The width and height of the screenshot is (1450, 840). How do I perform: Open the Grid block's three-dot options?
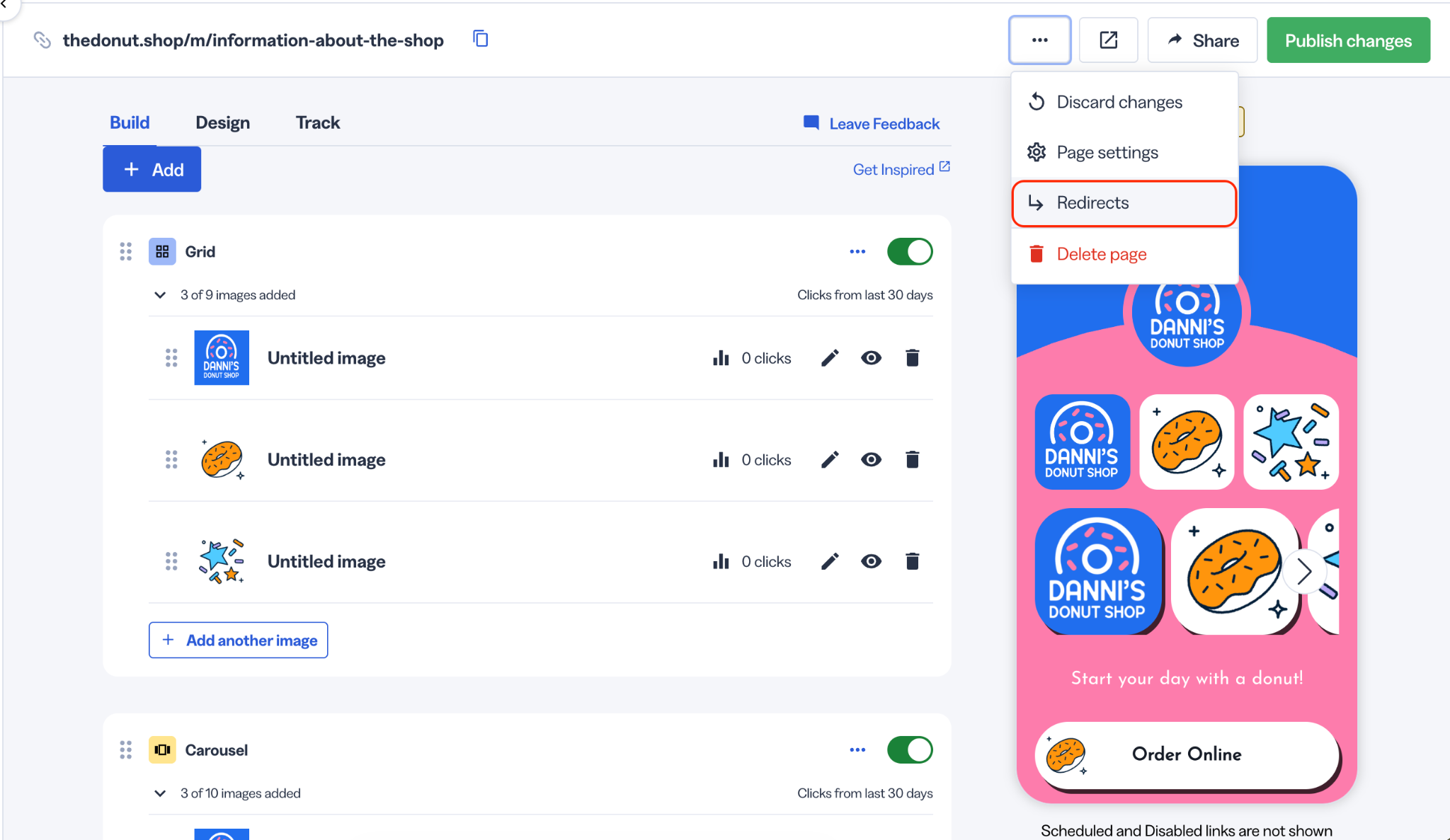pyautogui.click(x=857, y=252)
